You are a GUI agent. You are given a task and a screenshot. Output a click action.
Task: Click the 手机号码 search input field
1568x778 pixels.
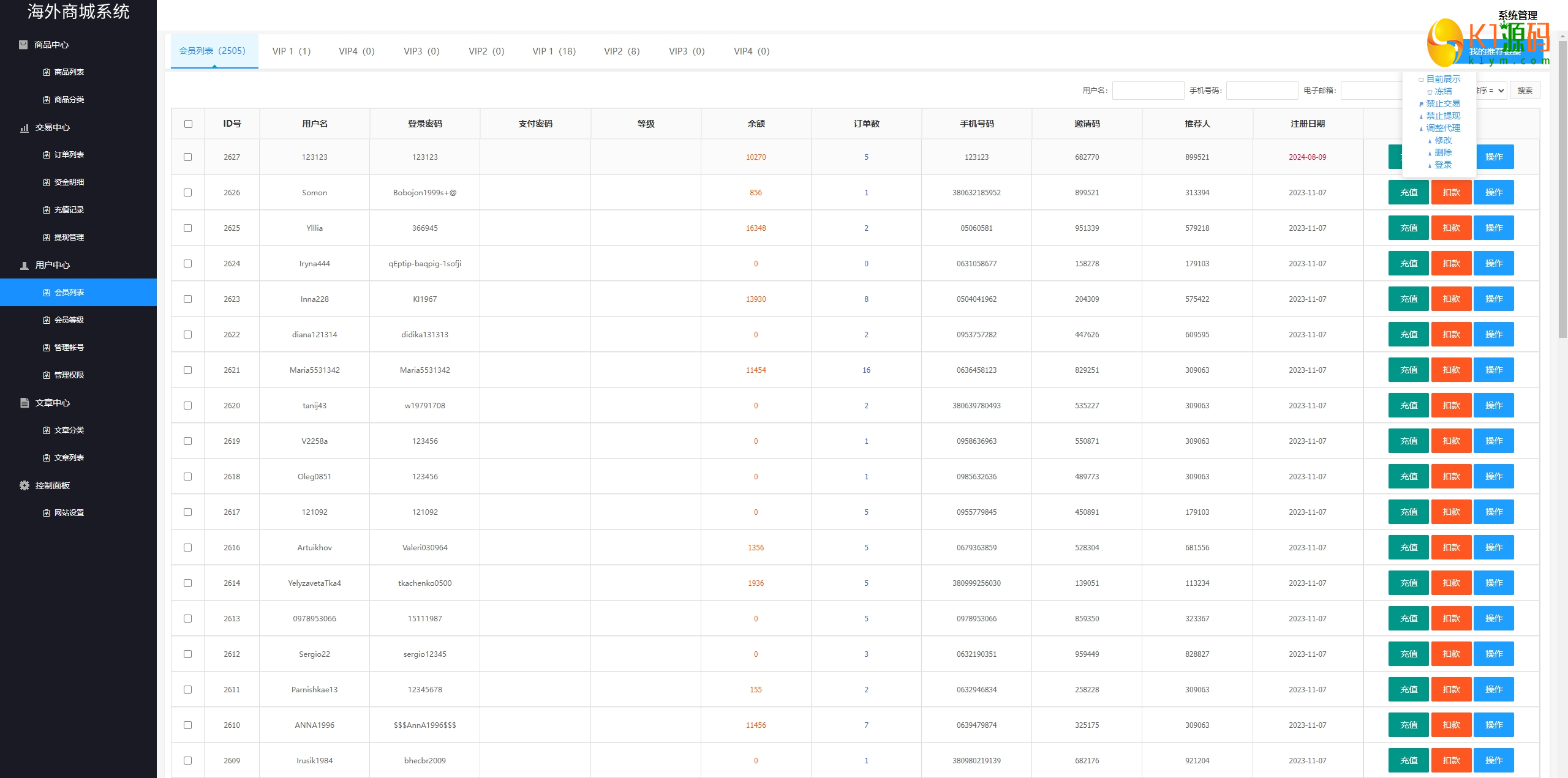tap(1262, 91)
